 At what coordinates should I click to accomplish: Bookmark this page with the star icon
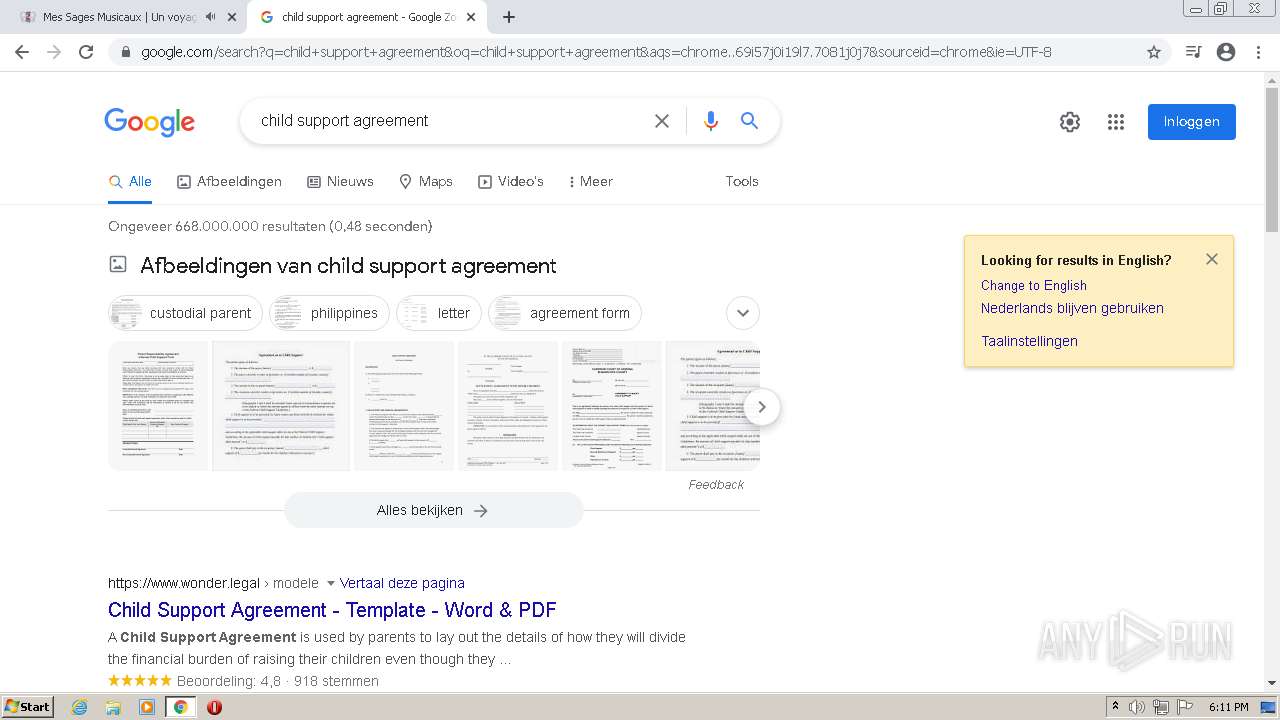click(x=1154, y=52)
